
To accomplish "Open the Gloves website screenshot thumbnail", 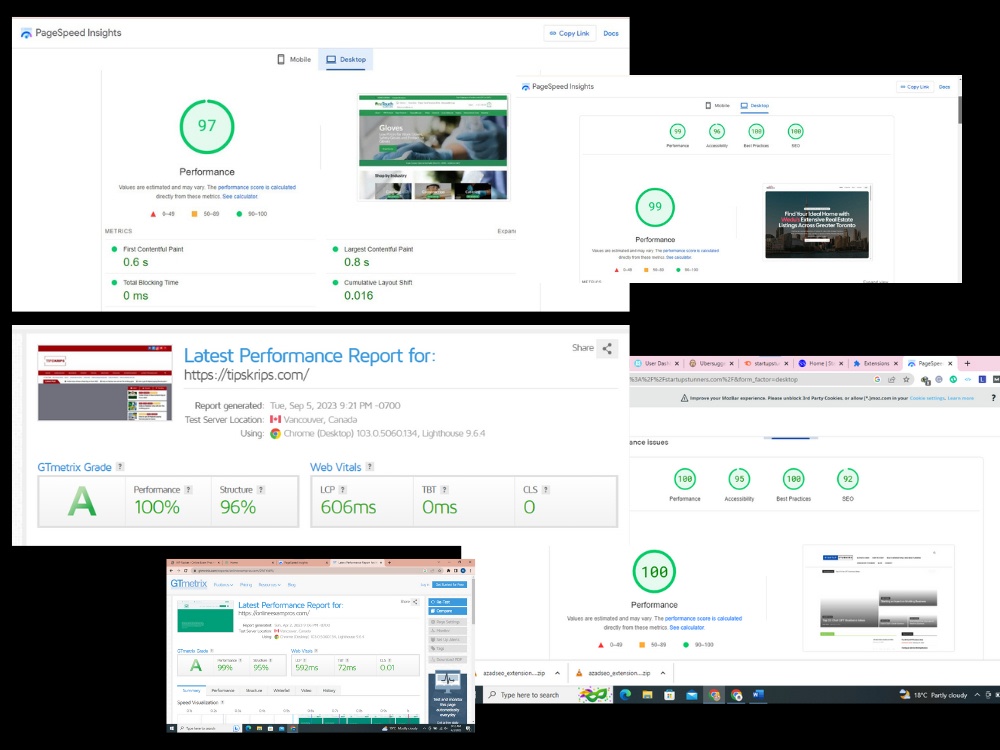I will click(433, 147).
